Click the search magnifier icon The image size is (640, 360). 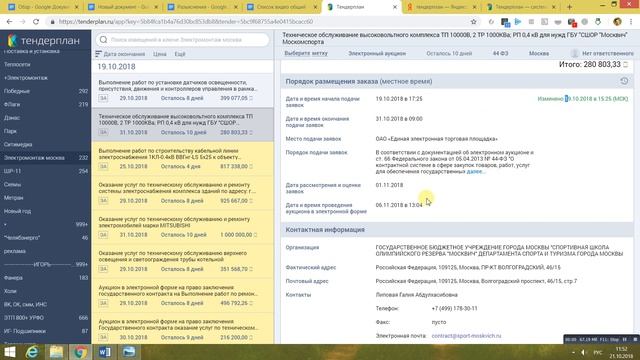[103, 40]
